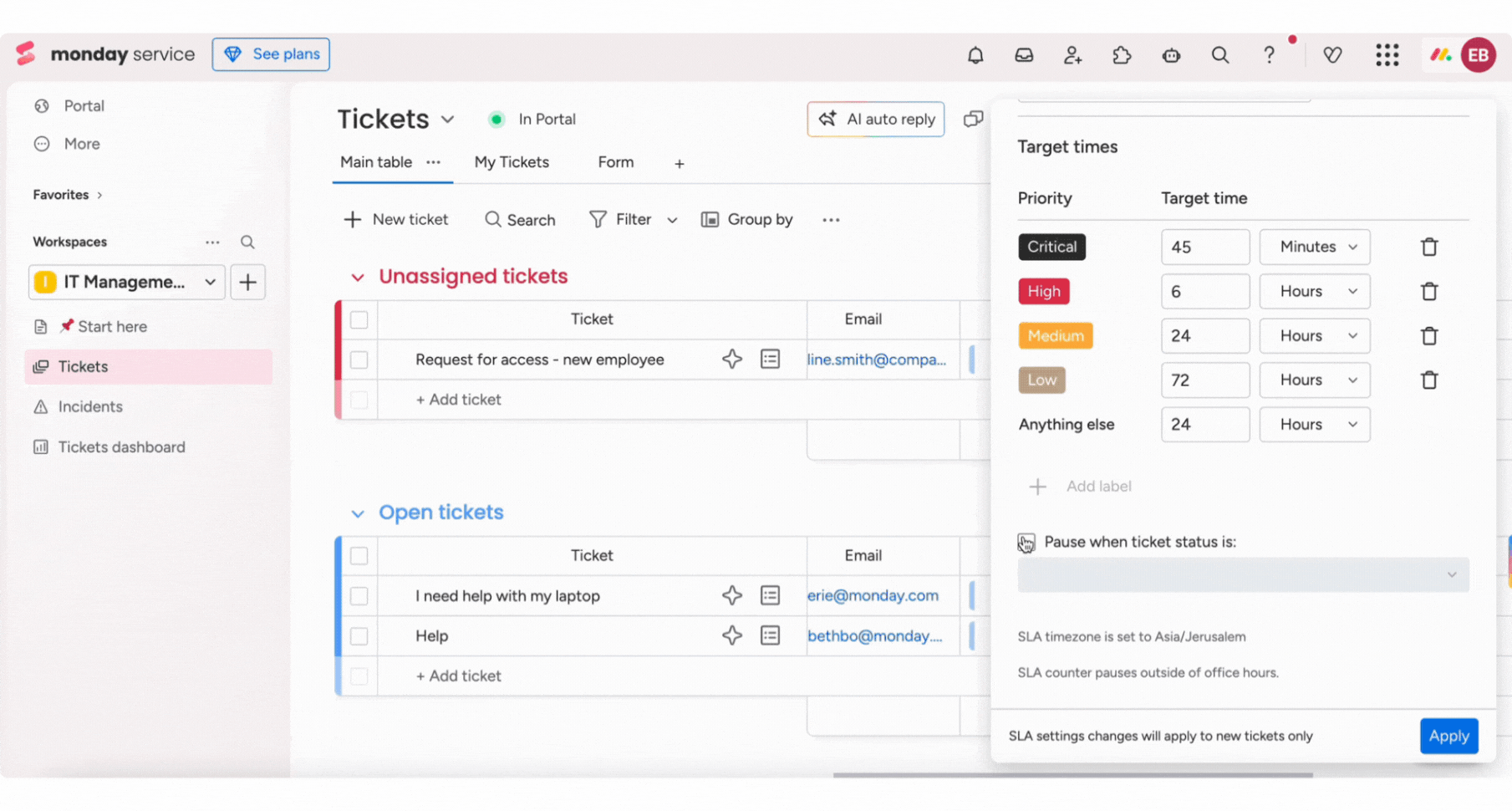This screenshot has width=1512, height=811.
Task: Delete the Critical priority row
Action: pos(1429,247)
